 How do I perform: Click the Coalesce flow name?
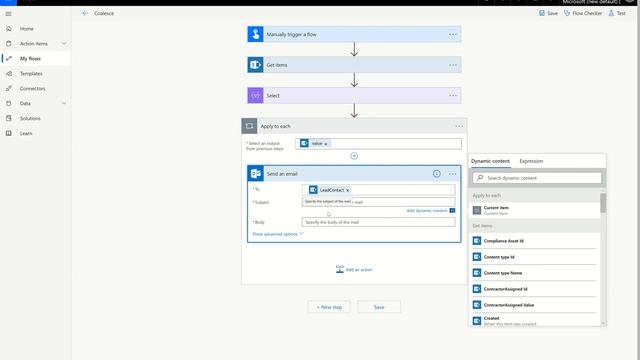coord(104,13)
